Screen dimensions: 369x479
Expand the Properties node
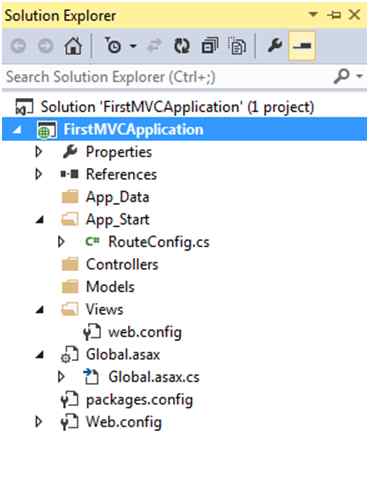click(38, 152)
